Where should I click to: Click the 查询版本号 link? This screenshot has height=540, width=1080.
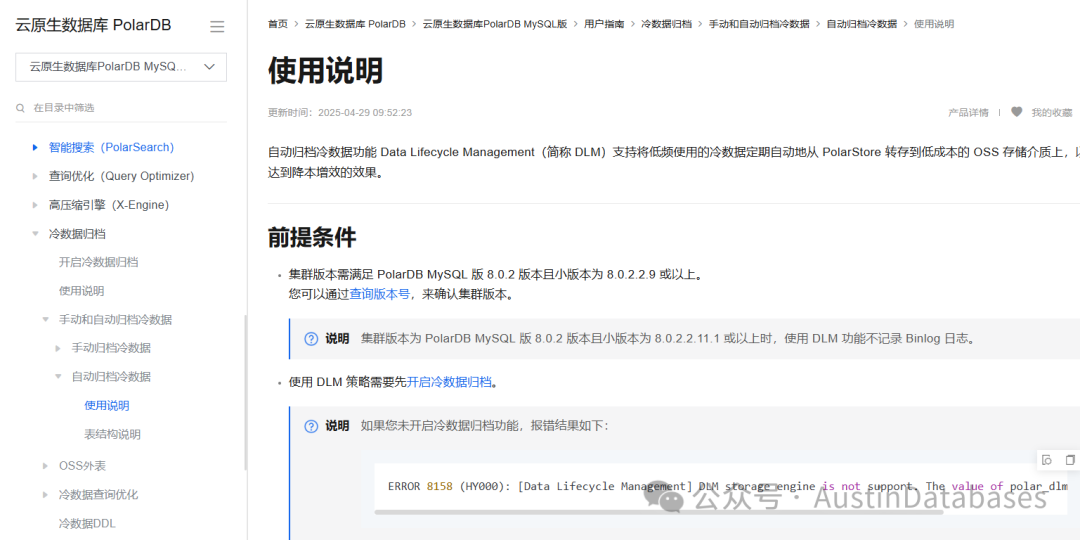tap(380, 295)
